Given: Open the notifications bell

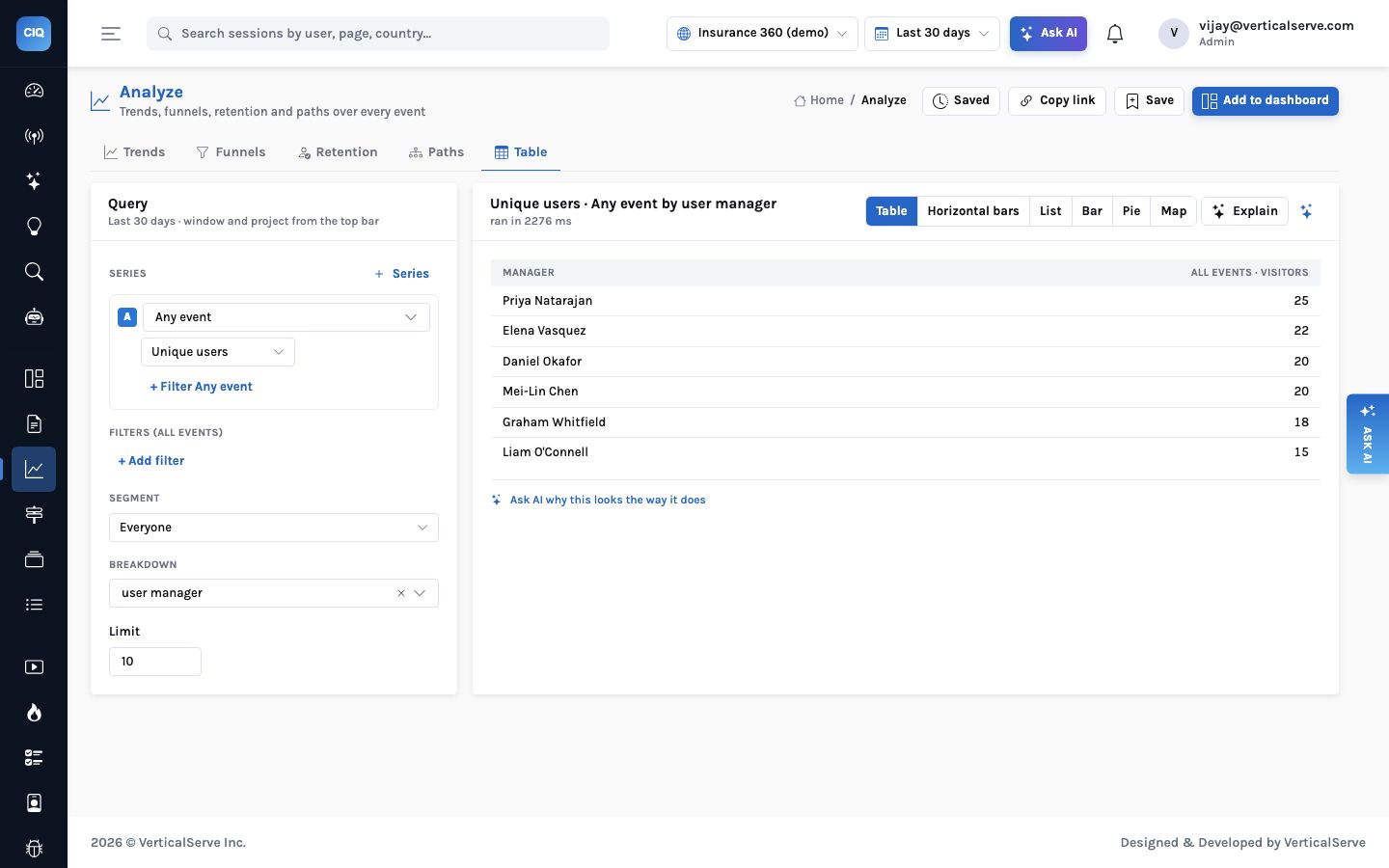Looking at the screenshot, I should tap(1115, 34).
